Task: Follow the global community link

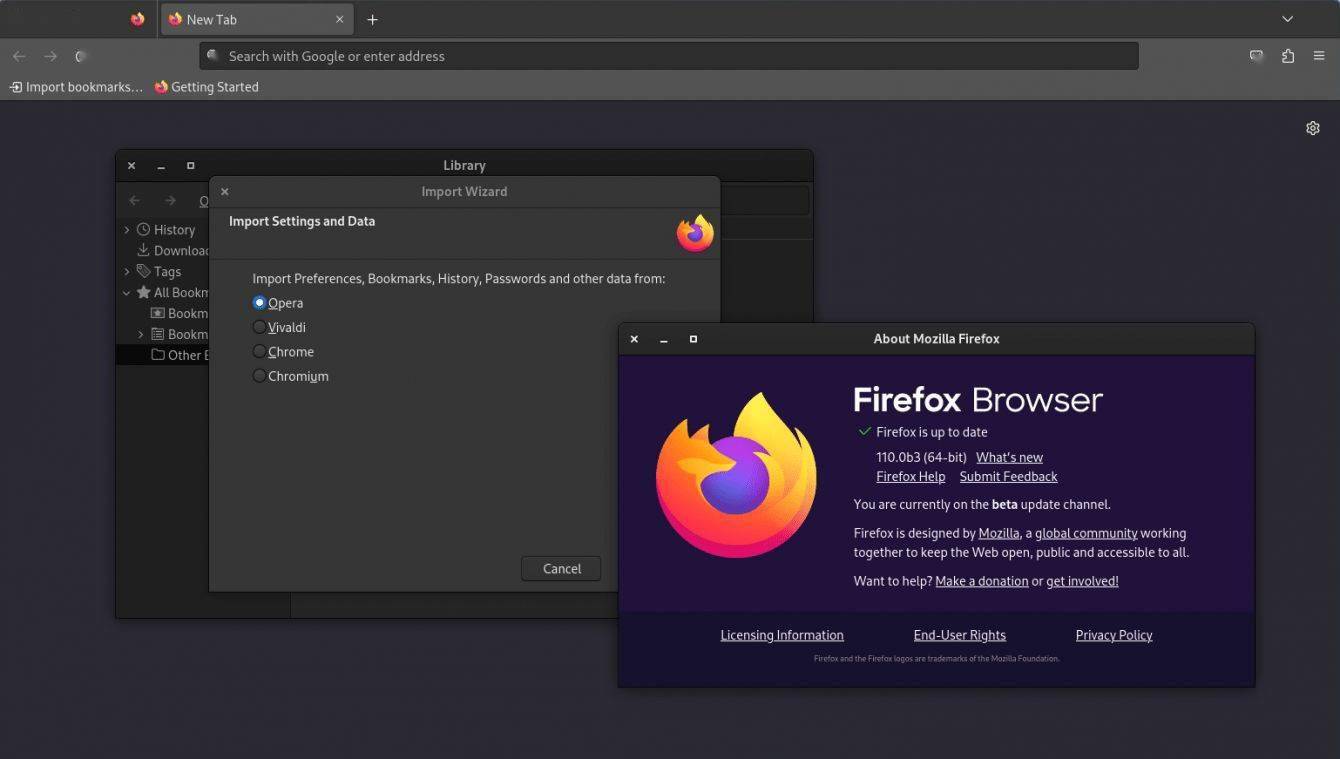Action: (1086, 533)
